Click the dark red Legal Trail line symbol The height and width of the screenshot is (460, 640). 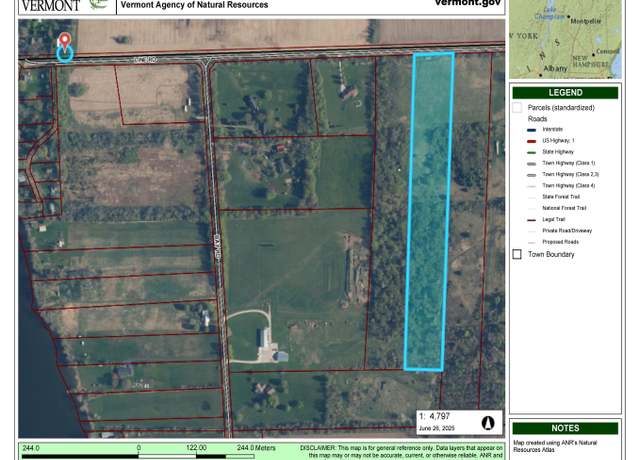tap(531, 220)
